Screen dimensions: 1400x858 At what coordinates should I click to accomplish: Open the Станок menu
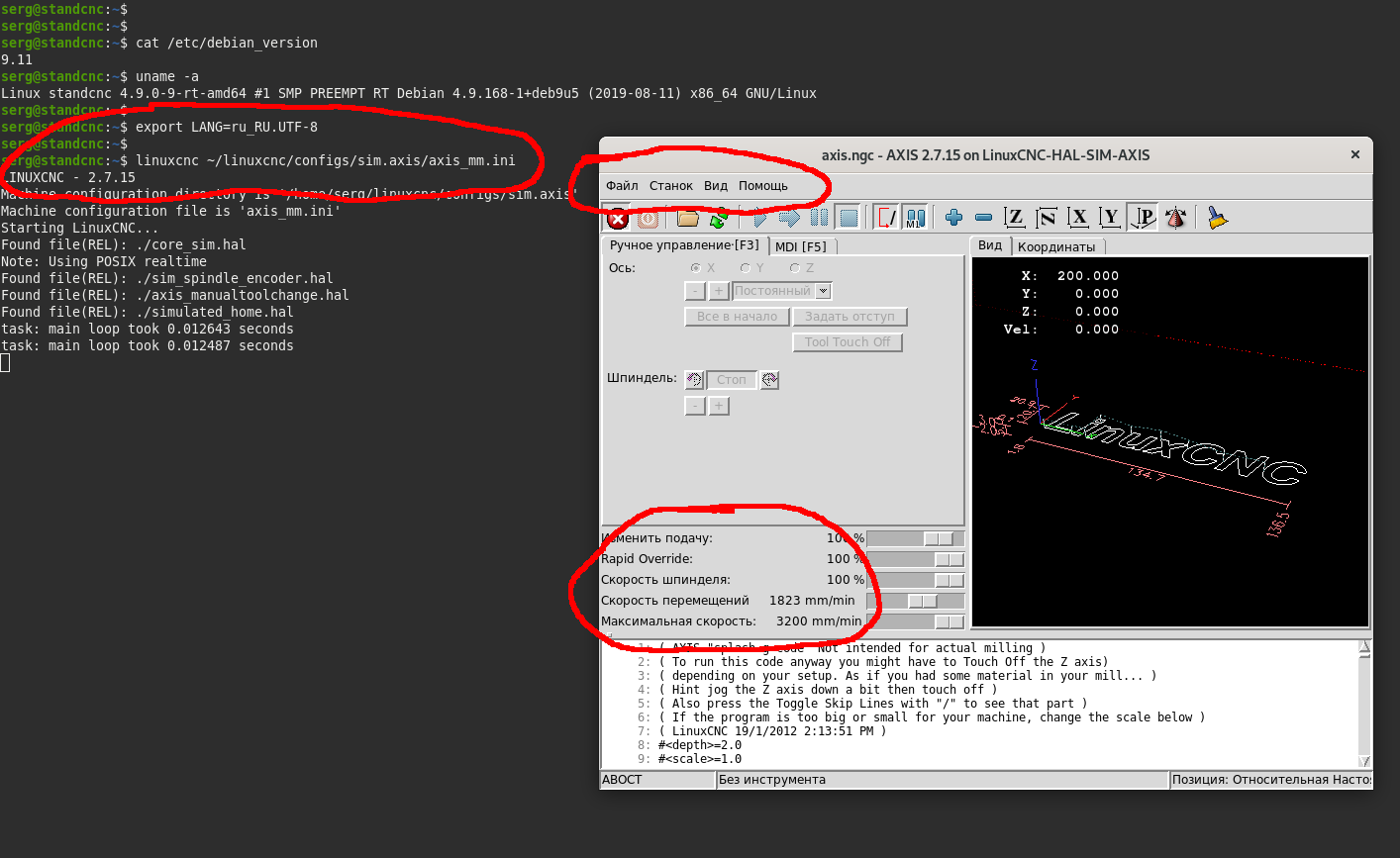671,186
